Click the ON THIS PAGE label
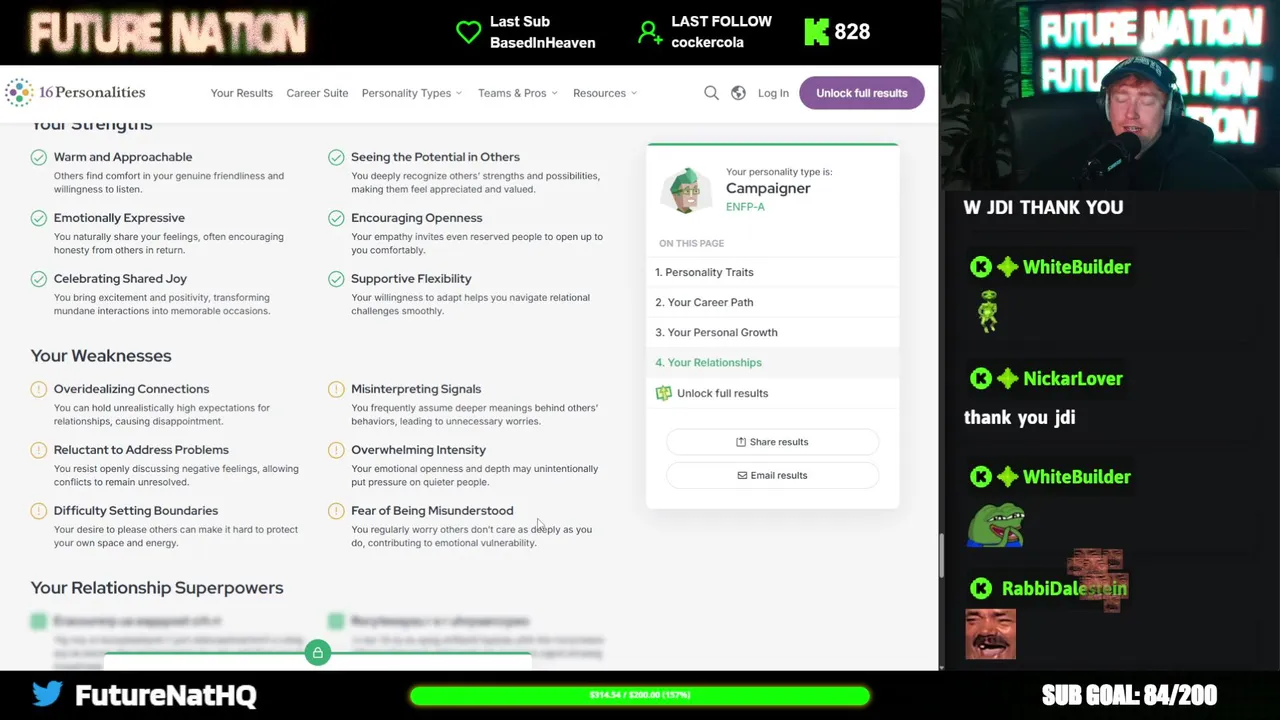Viewport: 1280px width, 720px height. (691, 243)
